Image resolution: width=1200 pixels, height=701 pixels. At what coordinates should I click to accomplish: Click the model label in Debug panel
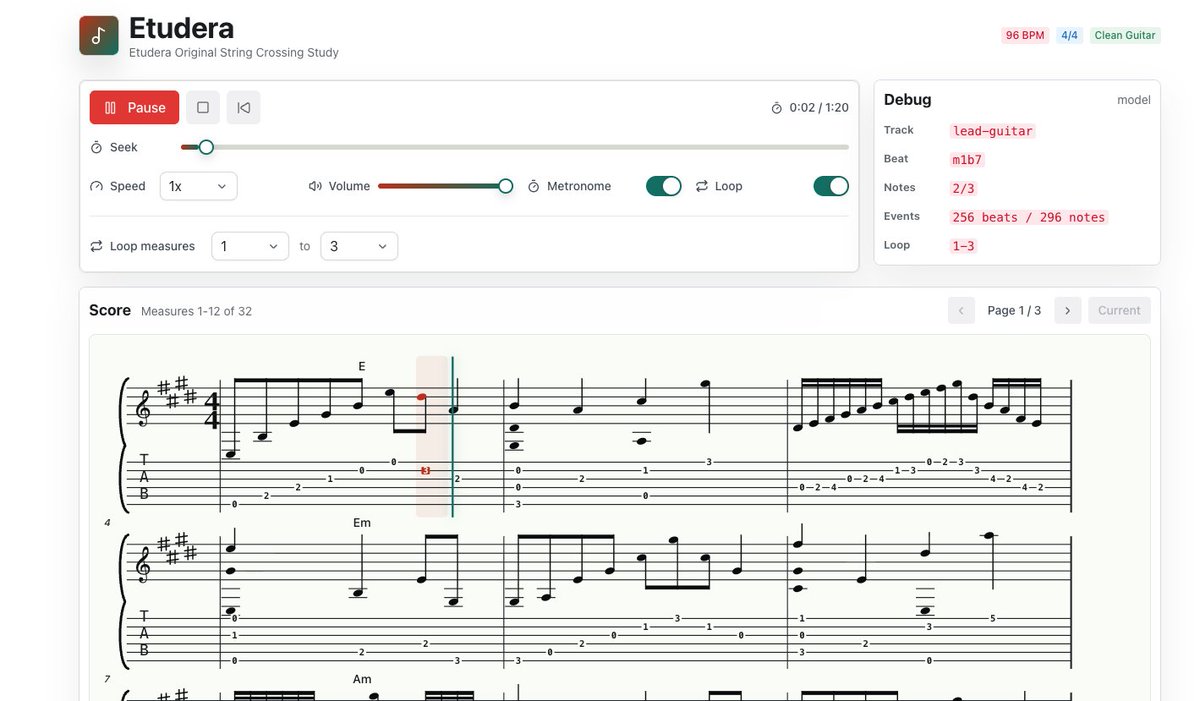pyautogui.click(x=1134, y=100)
